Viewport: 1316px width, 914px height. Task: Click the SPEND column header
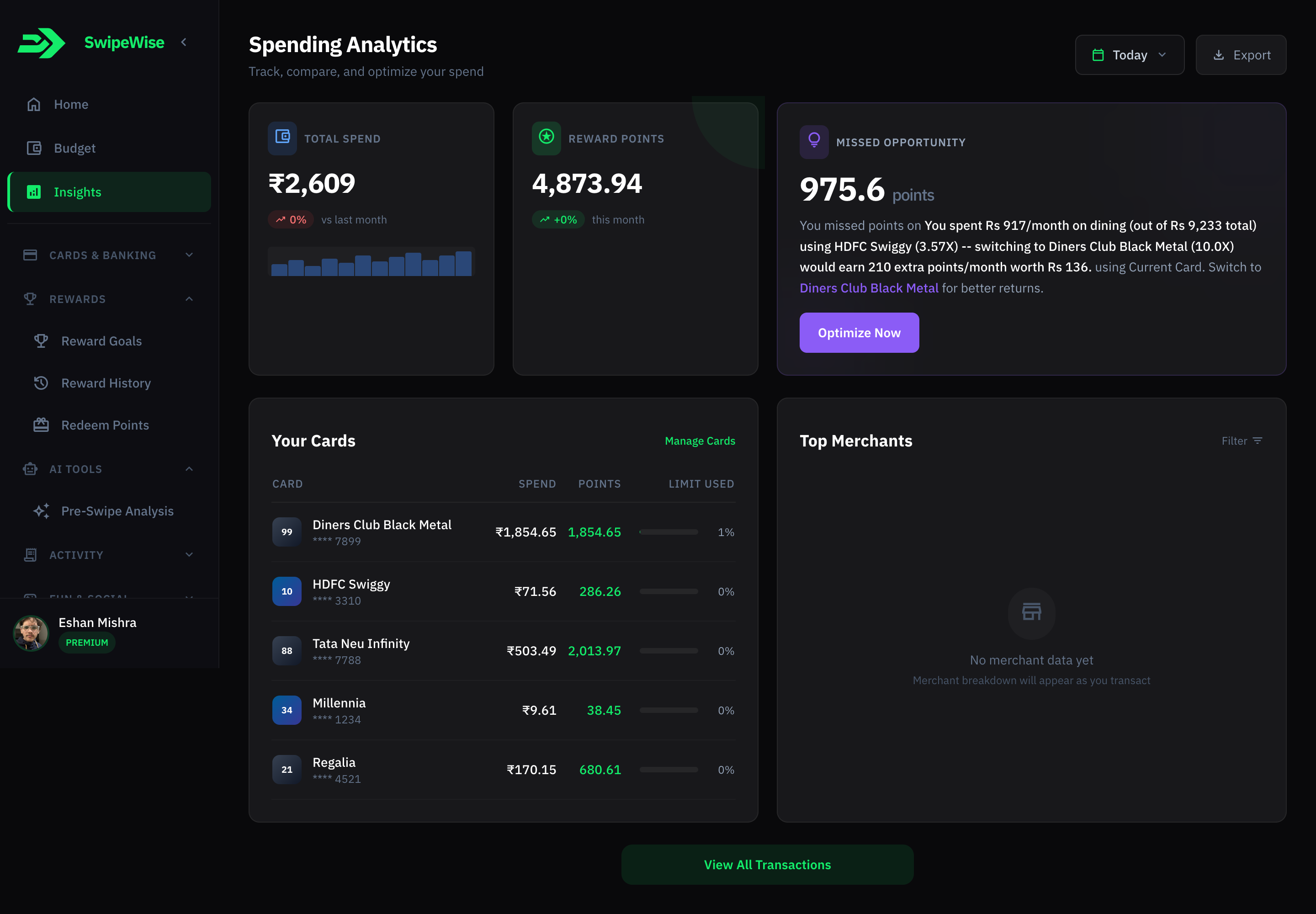pyautogui.click(x=537, y=484)
